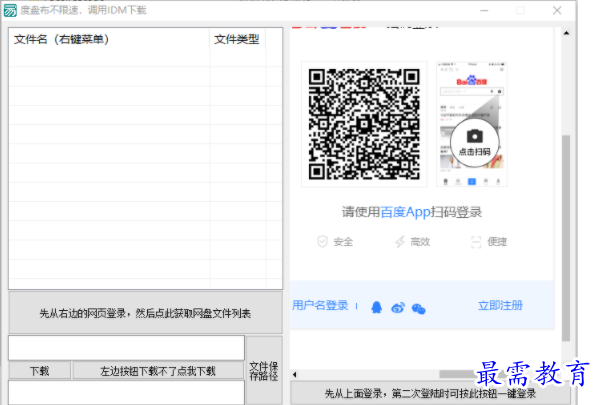Click the 下载 button
Screen dimensions: 598x405
coord(40,371)
